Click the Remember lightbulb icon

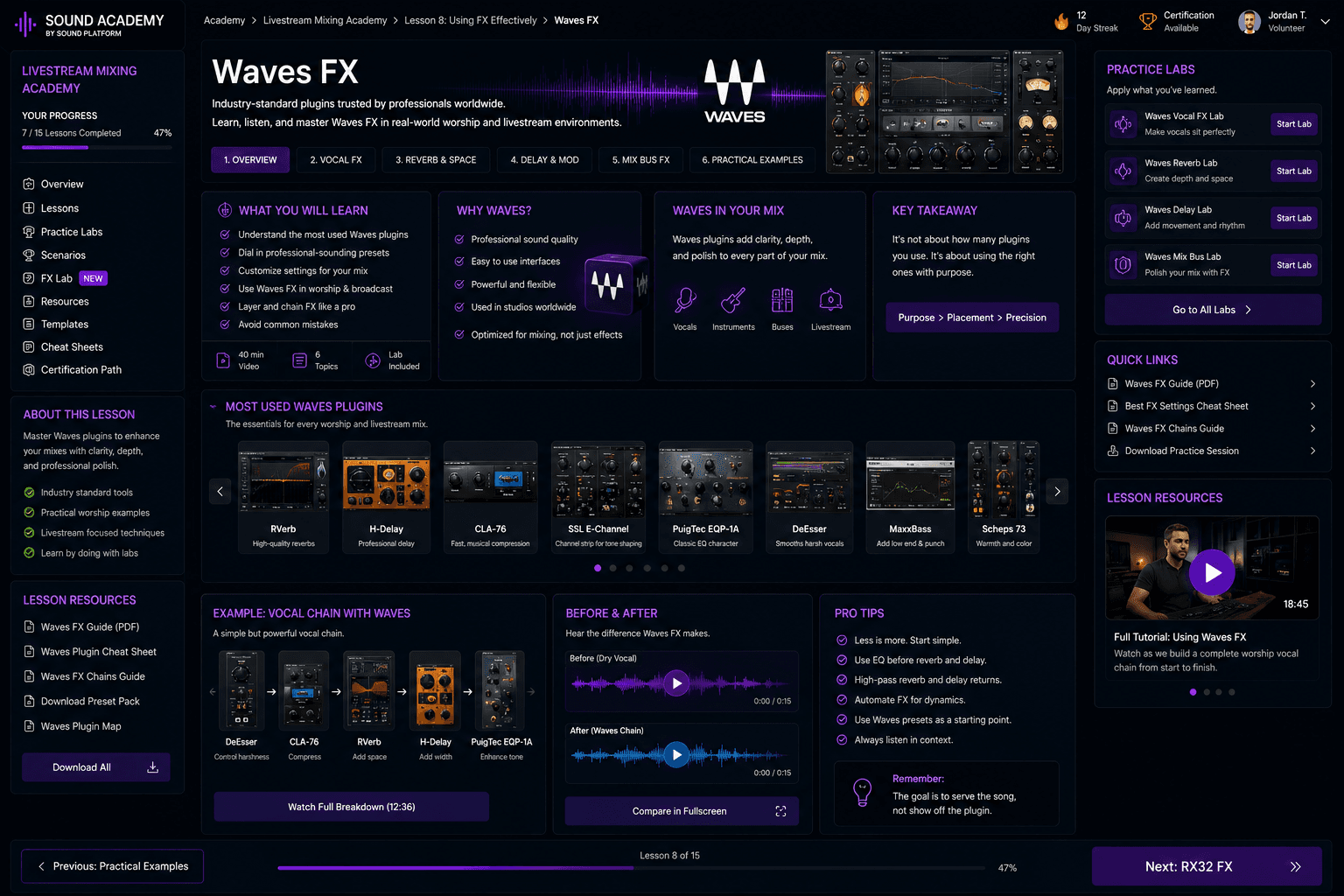863,793
